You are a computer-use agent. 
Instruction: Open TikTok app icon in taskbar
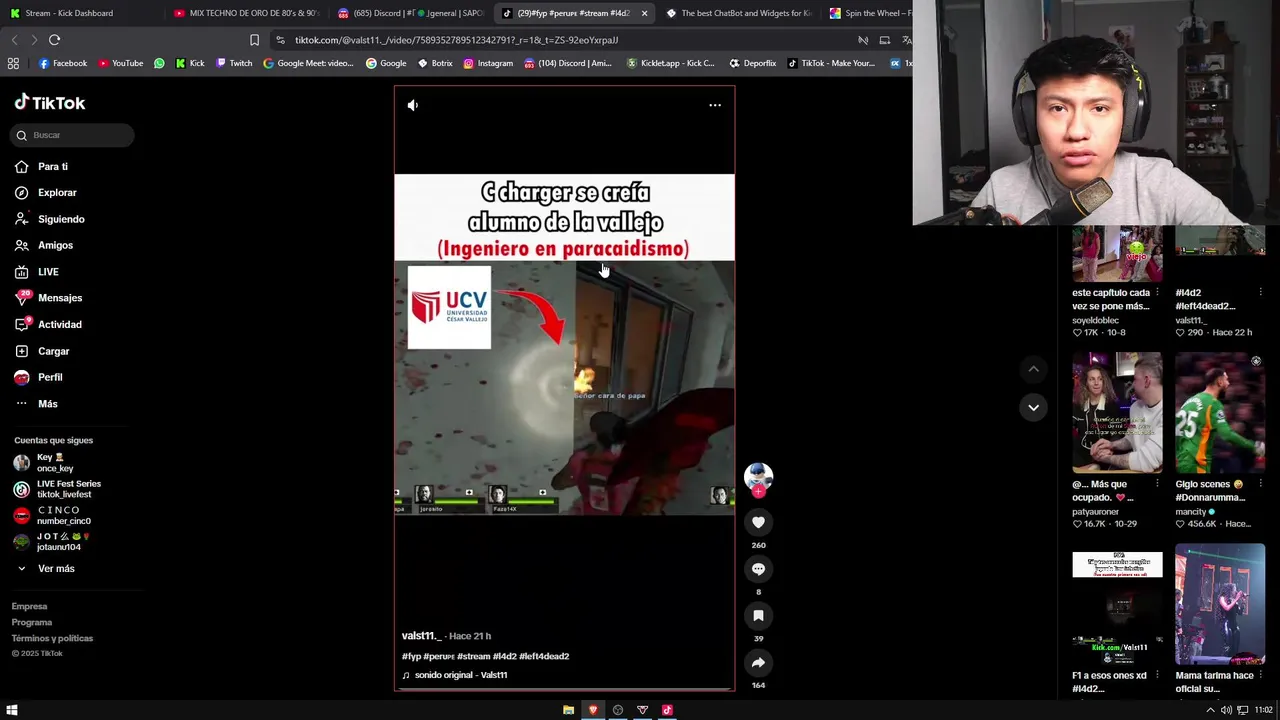tap(667, 710)
